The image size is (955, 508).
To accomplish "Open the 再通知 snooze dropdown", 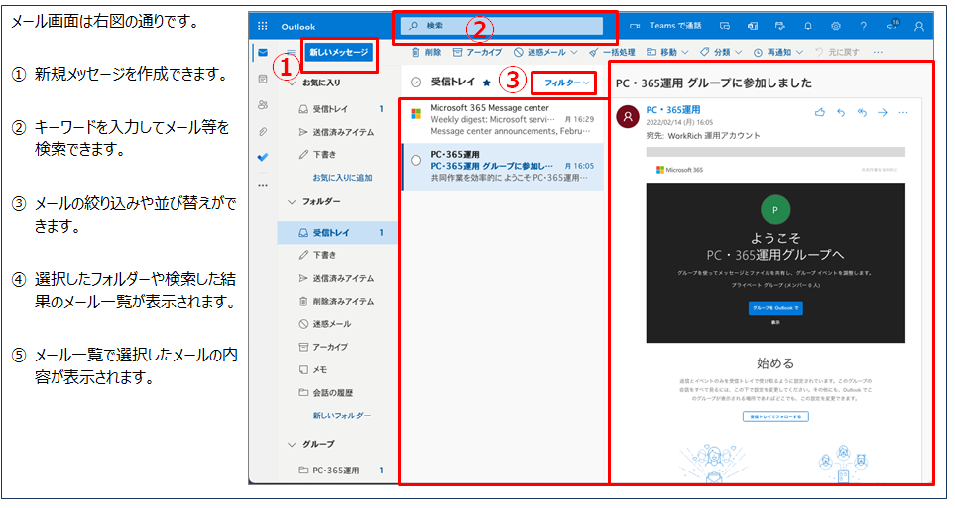I will (778, 52).
